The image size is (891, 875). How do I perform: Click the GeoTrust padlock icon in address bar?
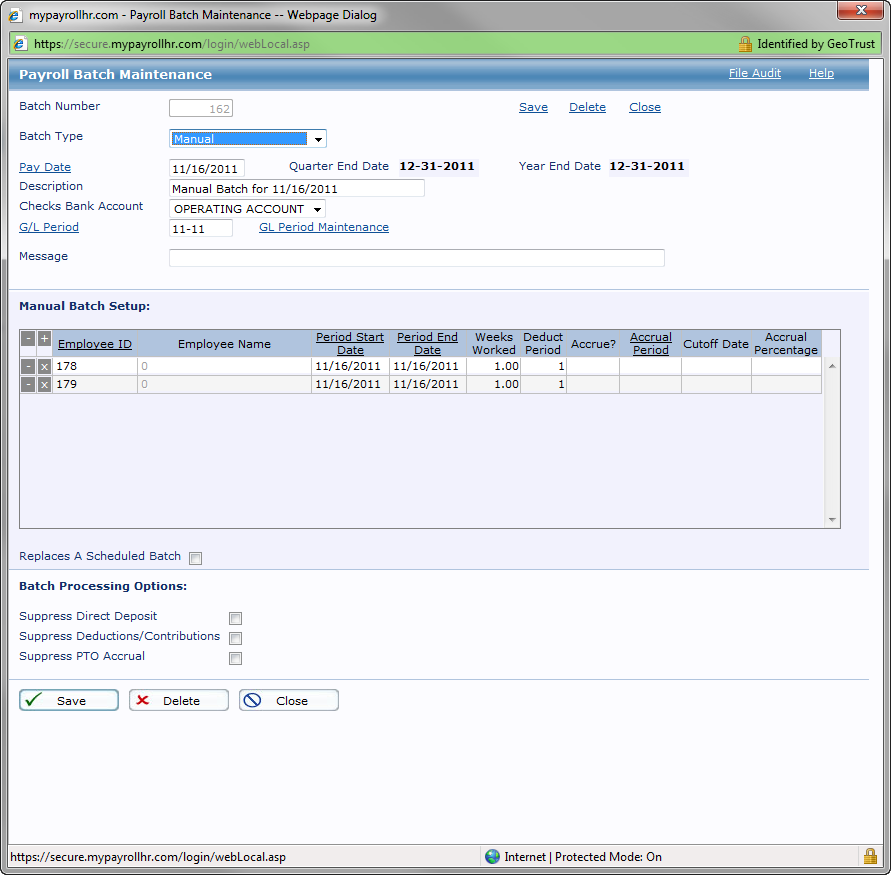point(745,44)
